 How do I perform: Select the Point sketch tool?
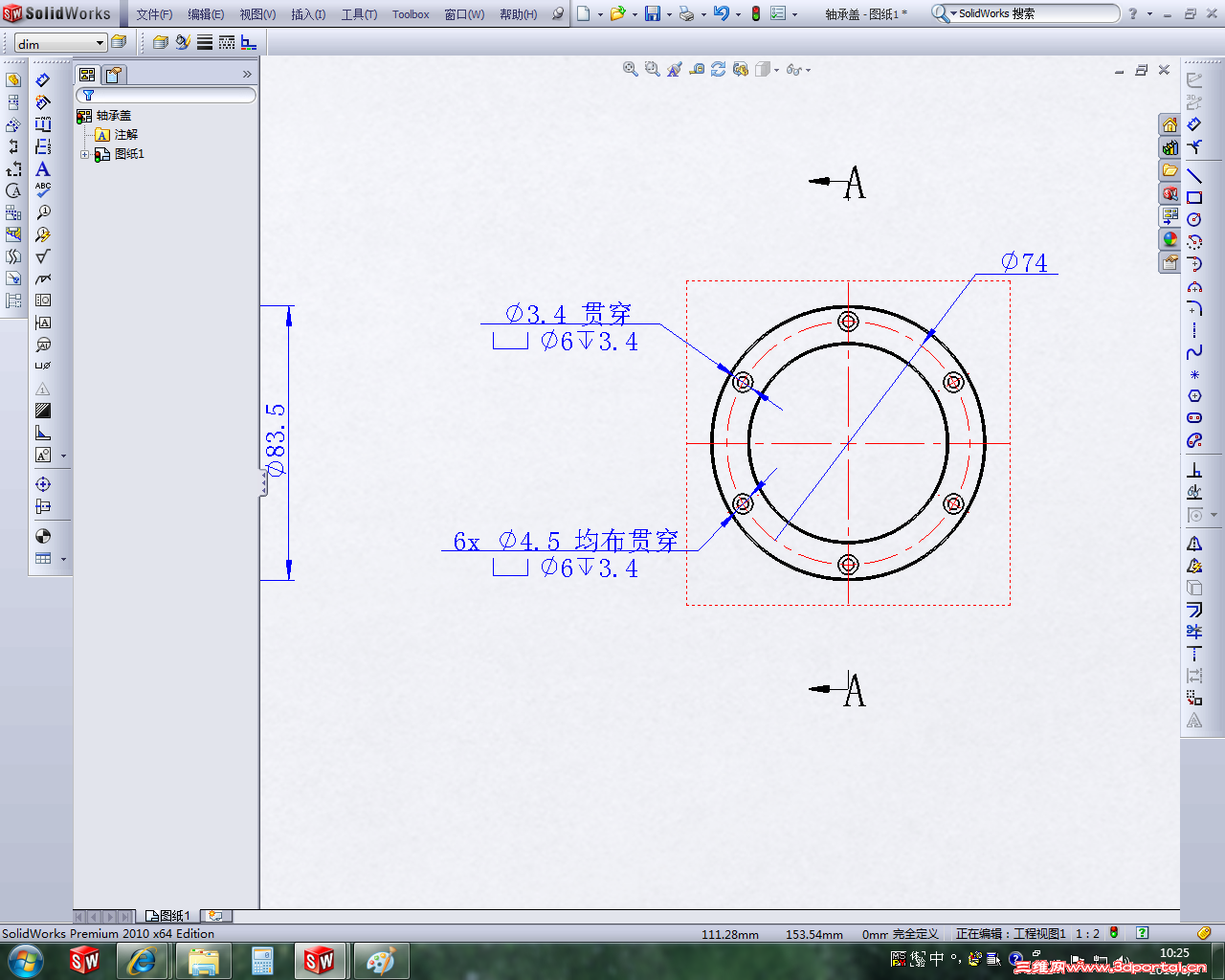pyautogui.click(x=1194, y=374)
